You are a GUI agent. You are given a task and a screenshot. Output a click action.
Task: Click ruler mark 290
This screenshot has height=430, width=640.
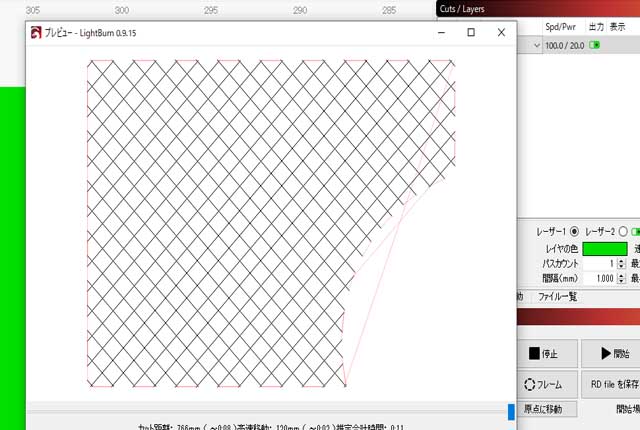tap(300, 10)
